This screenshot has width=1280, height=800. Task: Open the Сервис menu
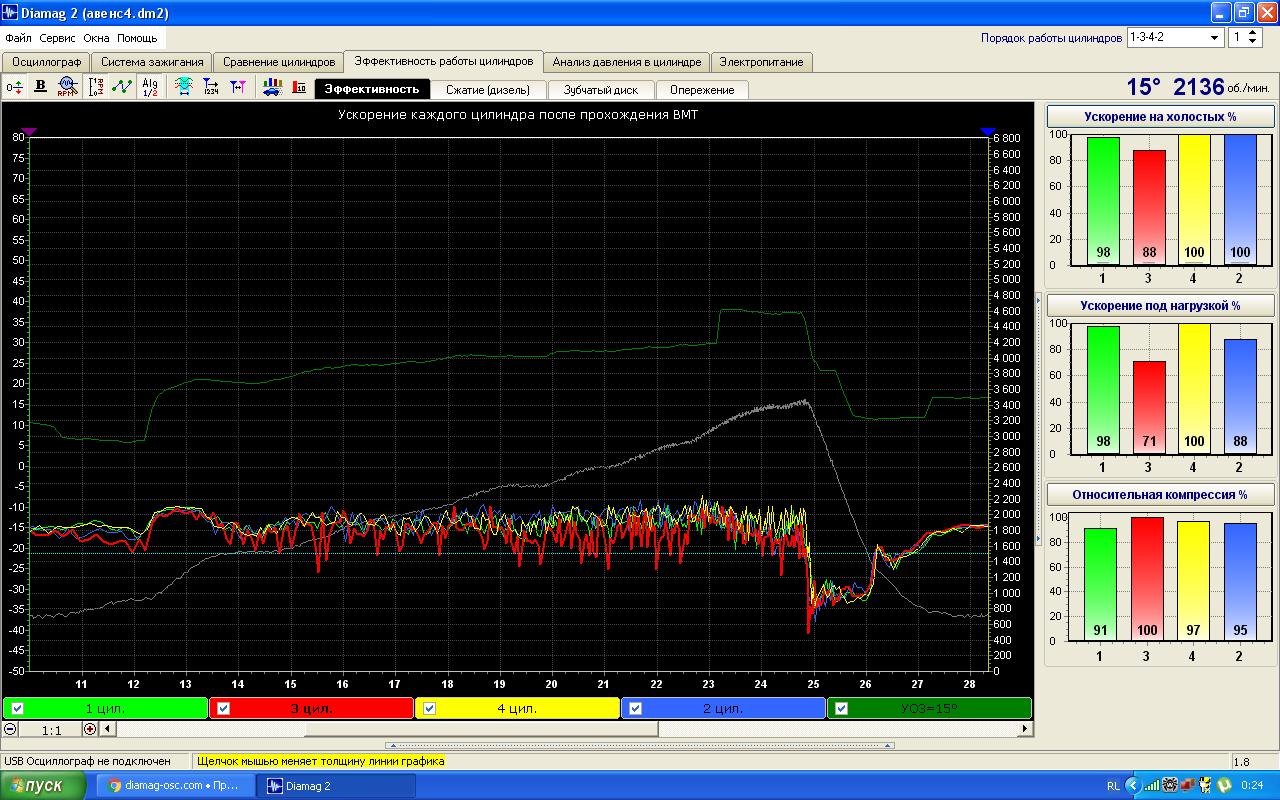58,38
